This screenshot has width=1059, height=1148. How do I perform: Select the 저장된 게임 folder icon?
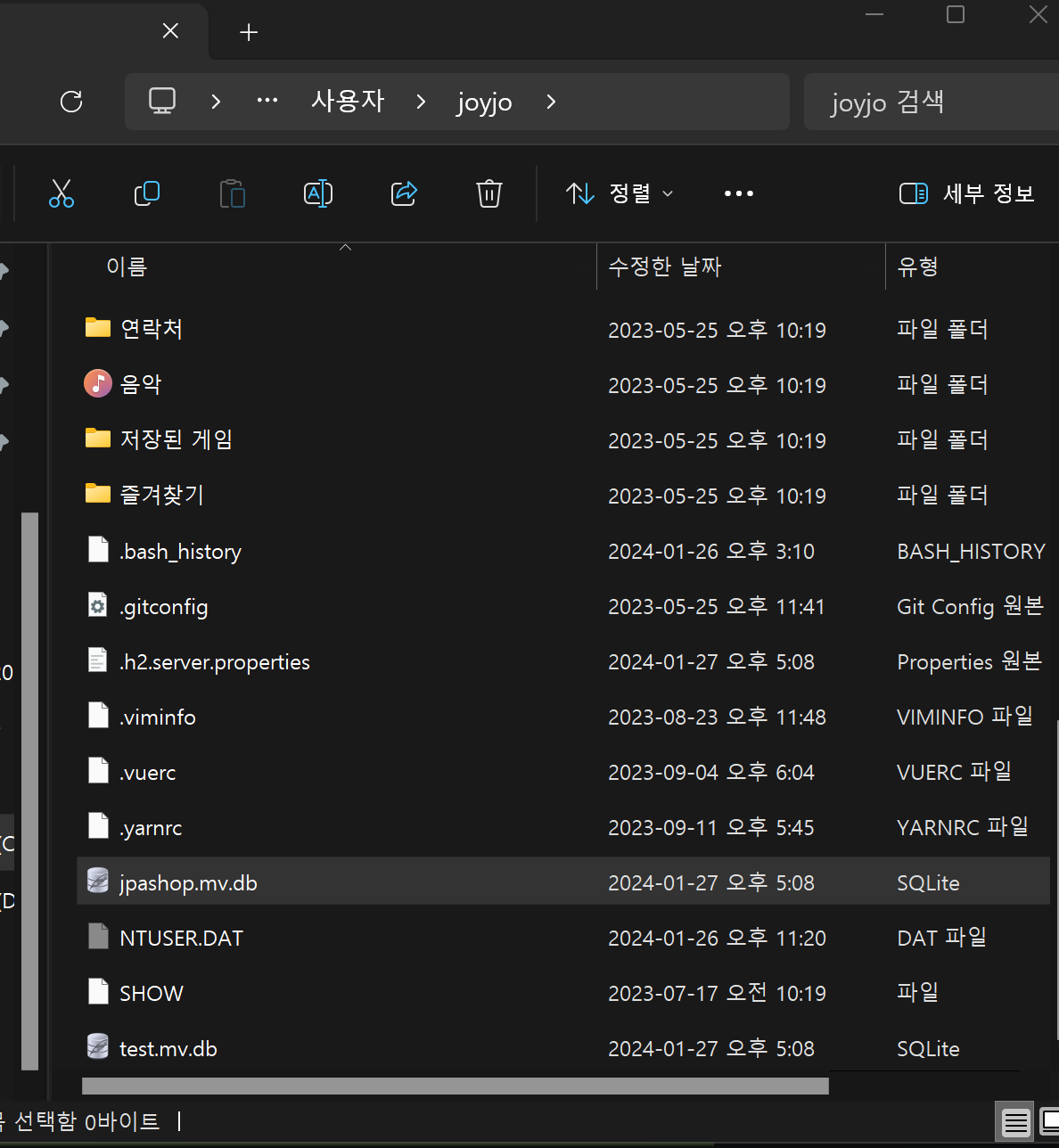tap(98, 439)
